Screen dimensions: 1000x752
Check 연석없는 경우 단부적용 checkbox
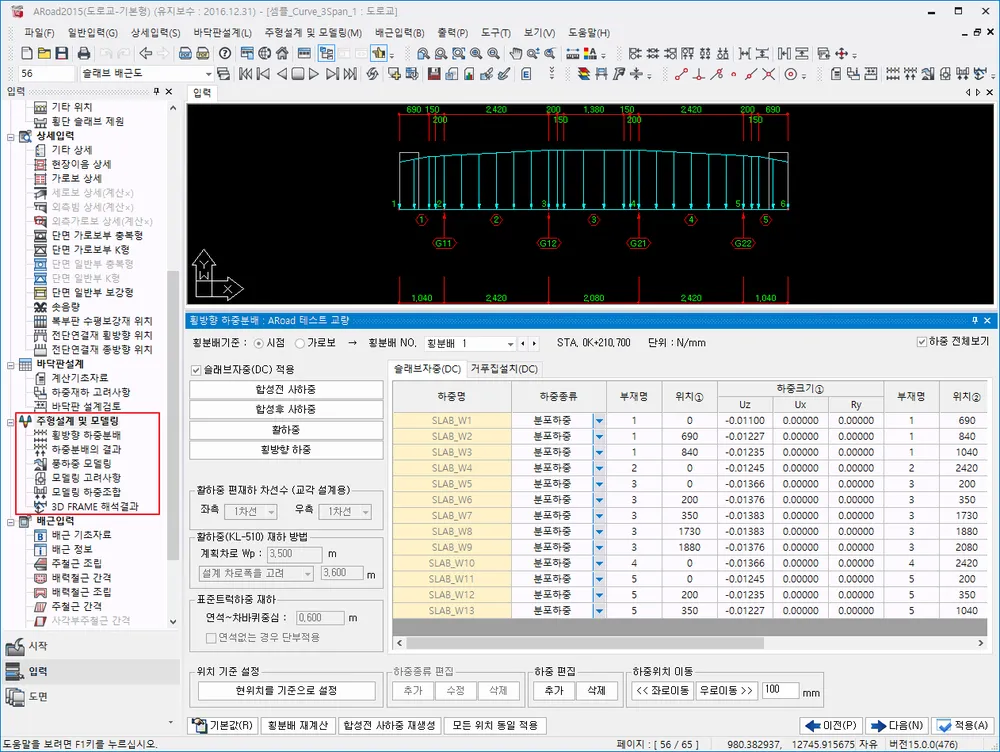click(211, 638)
